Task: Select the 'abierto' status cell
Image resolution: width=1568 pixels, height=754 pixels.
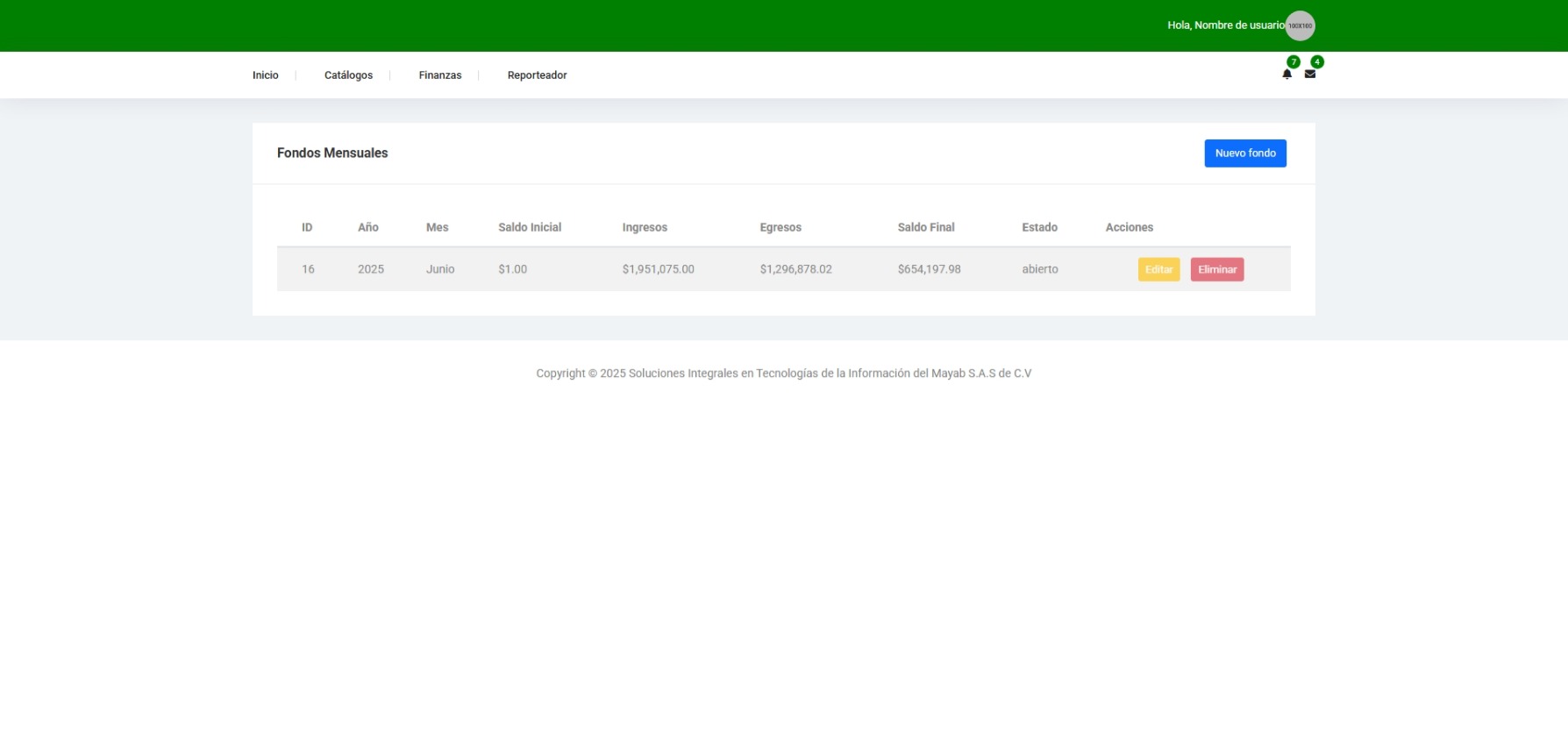Action: pyautogui.click(x=1040, y=269)
